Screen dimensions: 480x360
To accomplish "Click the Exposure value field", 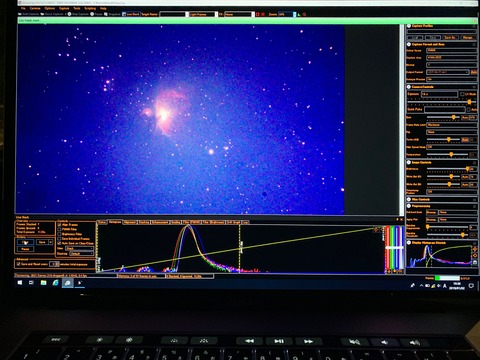I will click(439, 94).
